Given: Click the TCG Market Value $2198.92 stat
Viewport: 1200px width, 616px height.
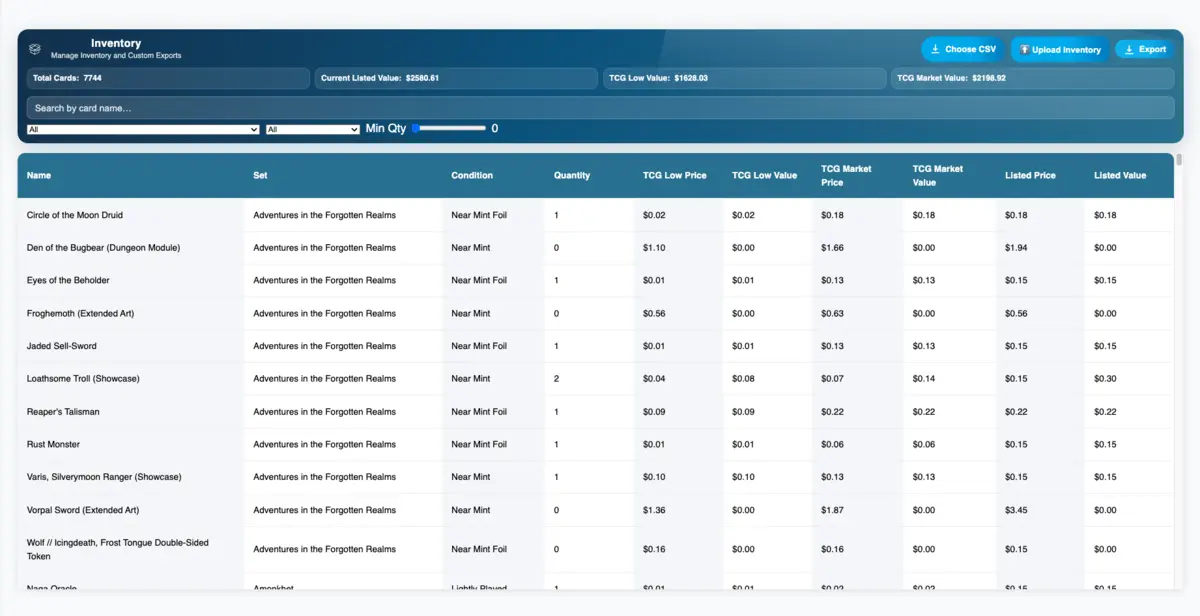Looking at the screenshot, I should coord(1032,78).
